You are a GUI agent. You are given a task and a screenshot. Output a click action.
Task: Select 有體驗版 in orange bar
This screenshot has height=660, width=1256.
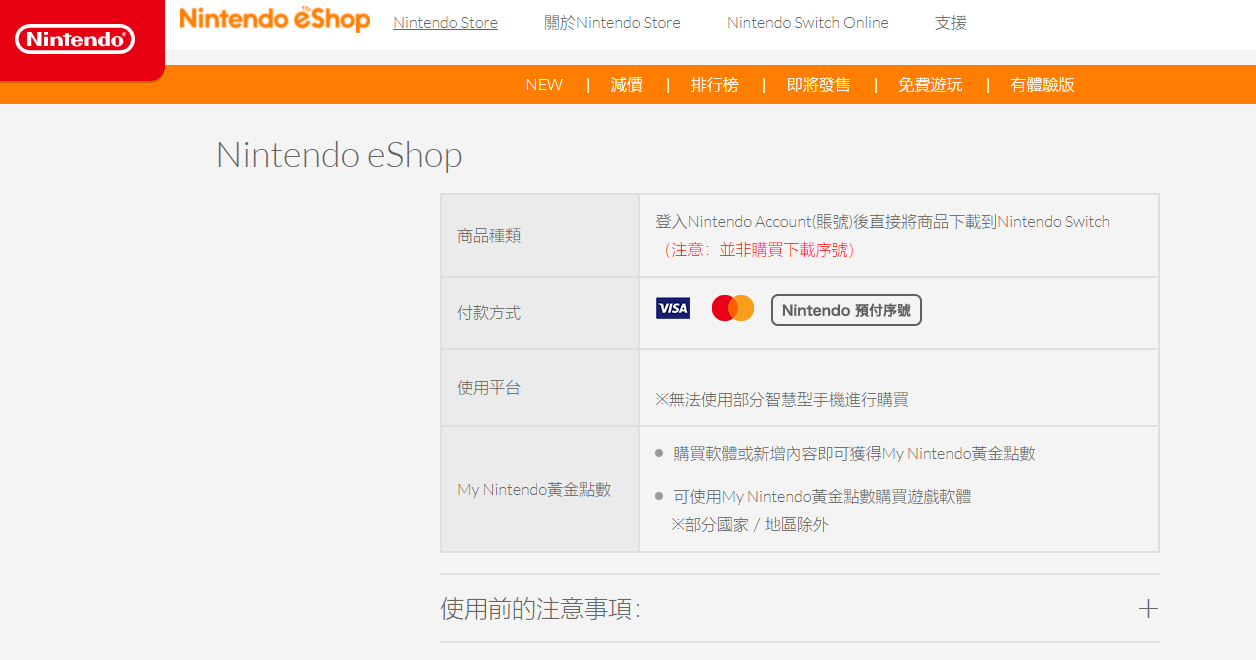pos(1042,85)
